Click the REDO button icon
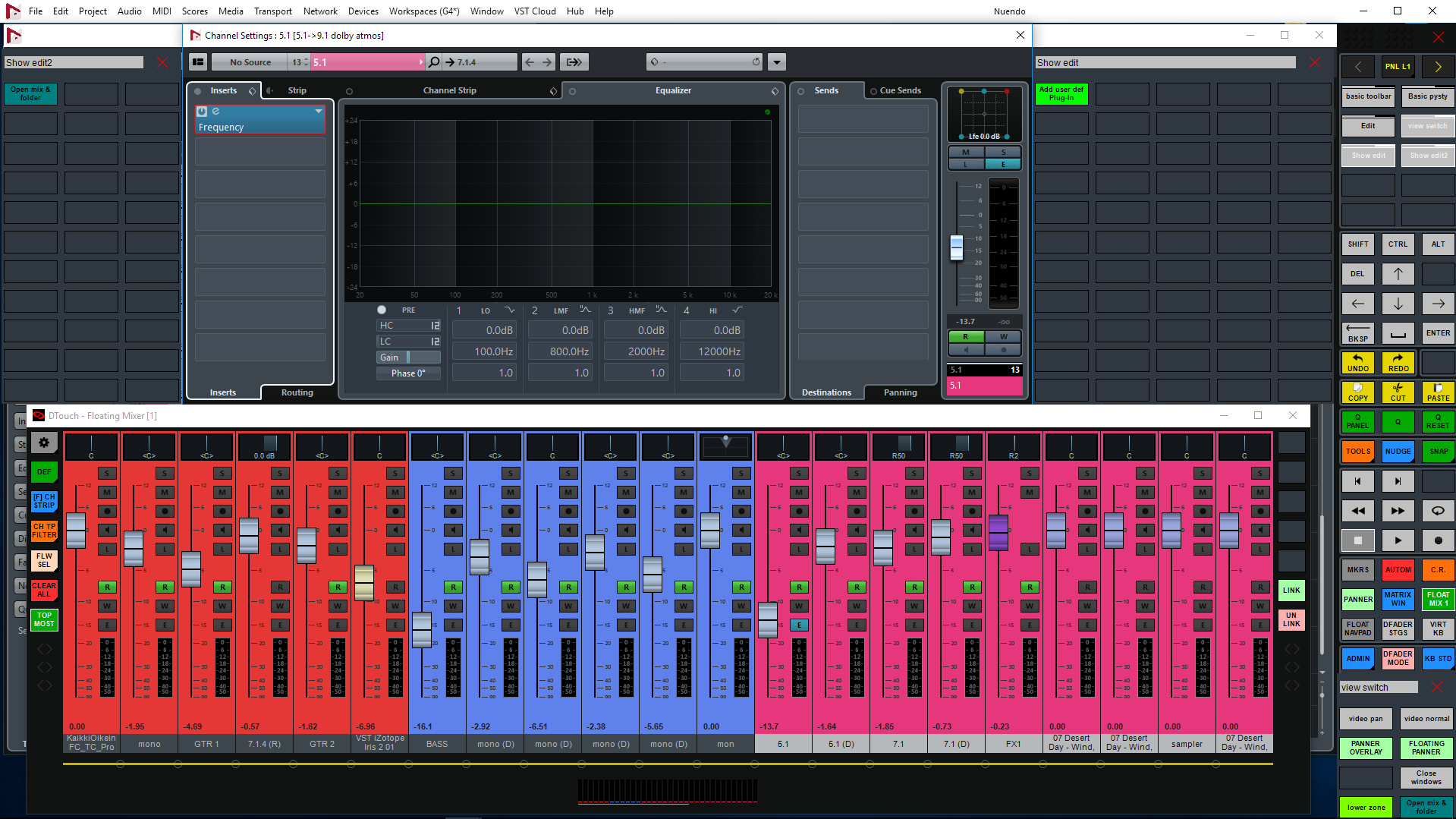Image resolution: width=1456 pixels, height=819 pixels. click(1398, 363)
